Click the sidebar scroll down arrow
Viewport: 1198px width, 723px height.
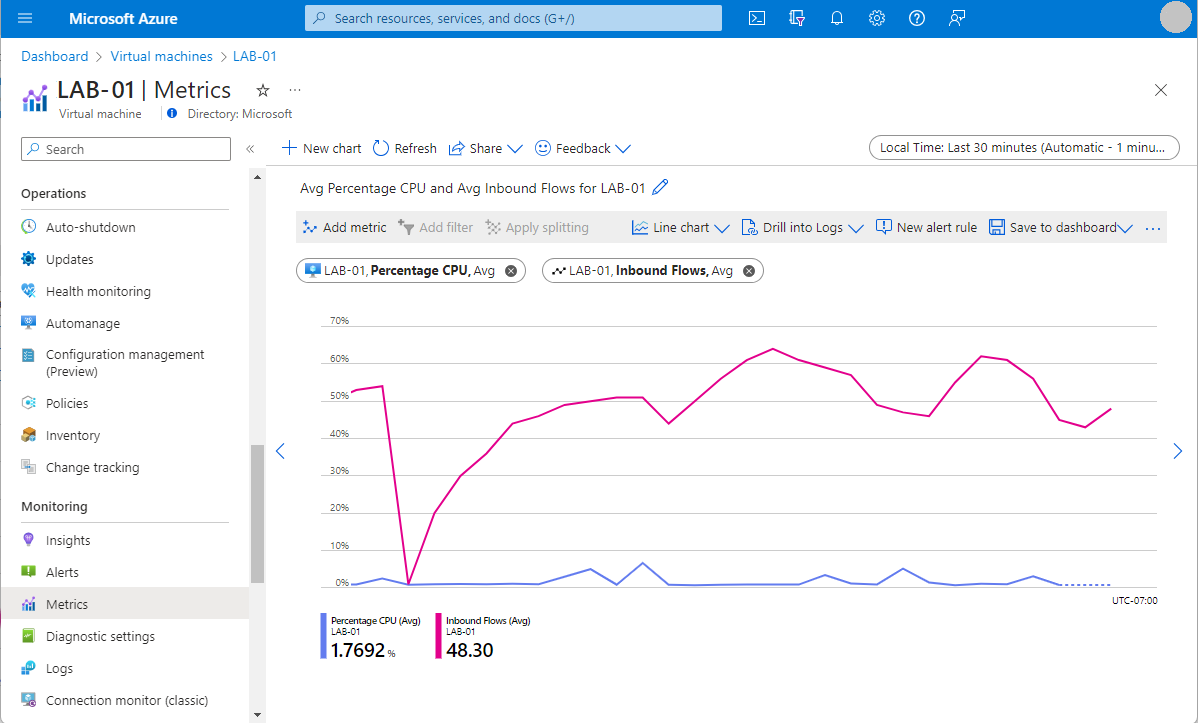click(257, 715)
